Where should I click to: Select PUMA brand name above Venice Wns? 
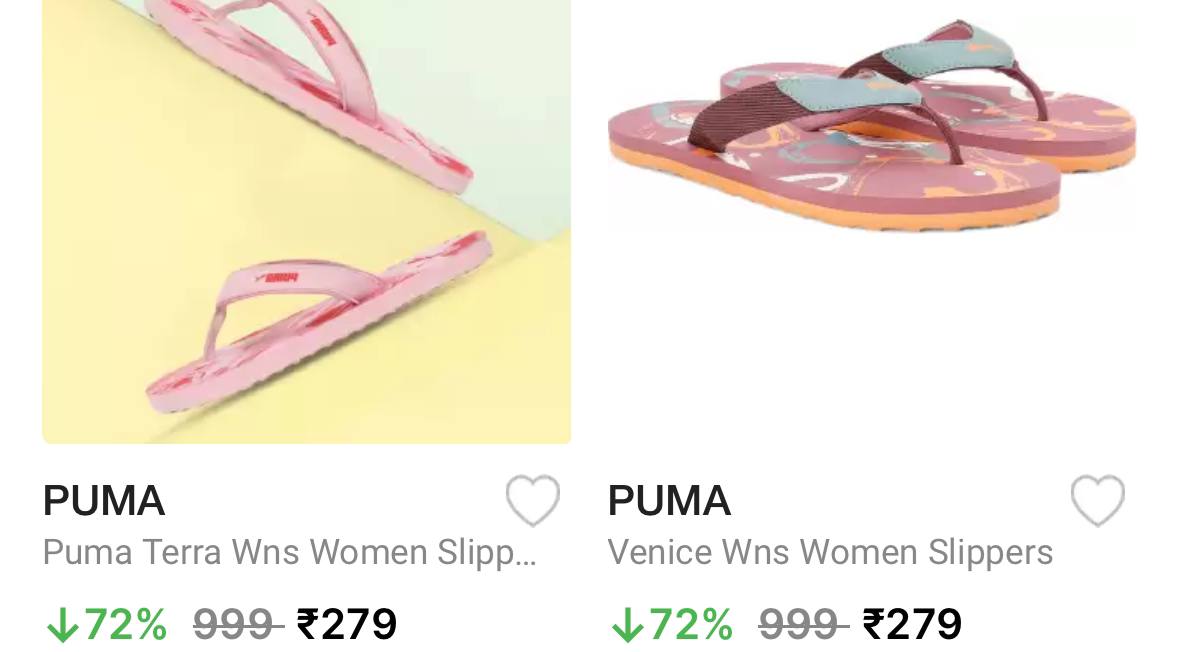pos(669,501)
